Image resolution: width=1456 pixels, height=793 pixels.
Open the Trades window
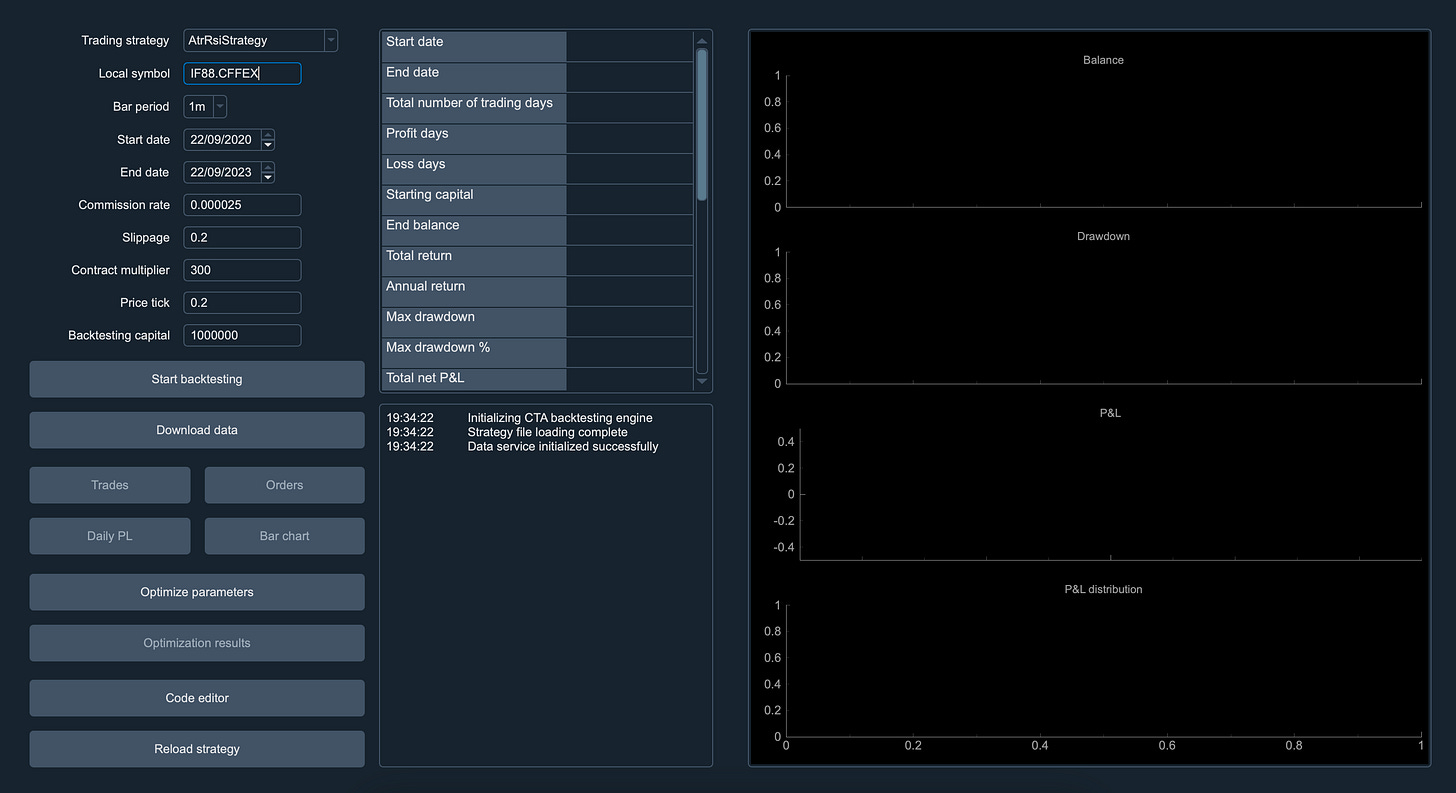(109, 484)
